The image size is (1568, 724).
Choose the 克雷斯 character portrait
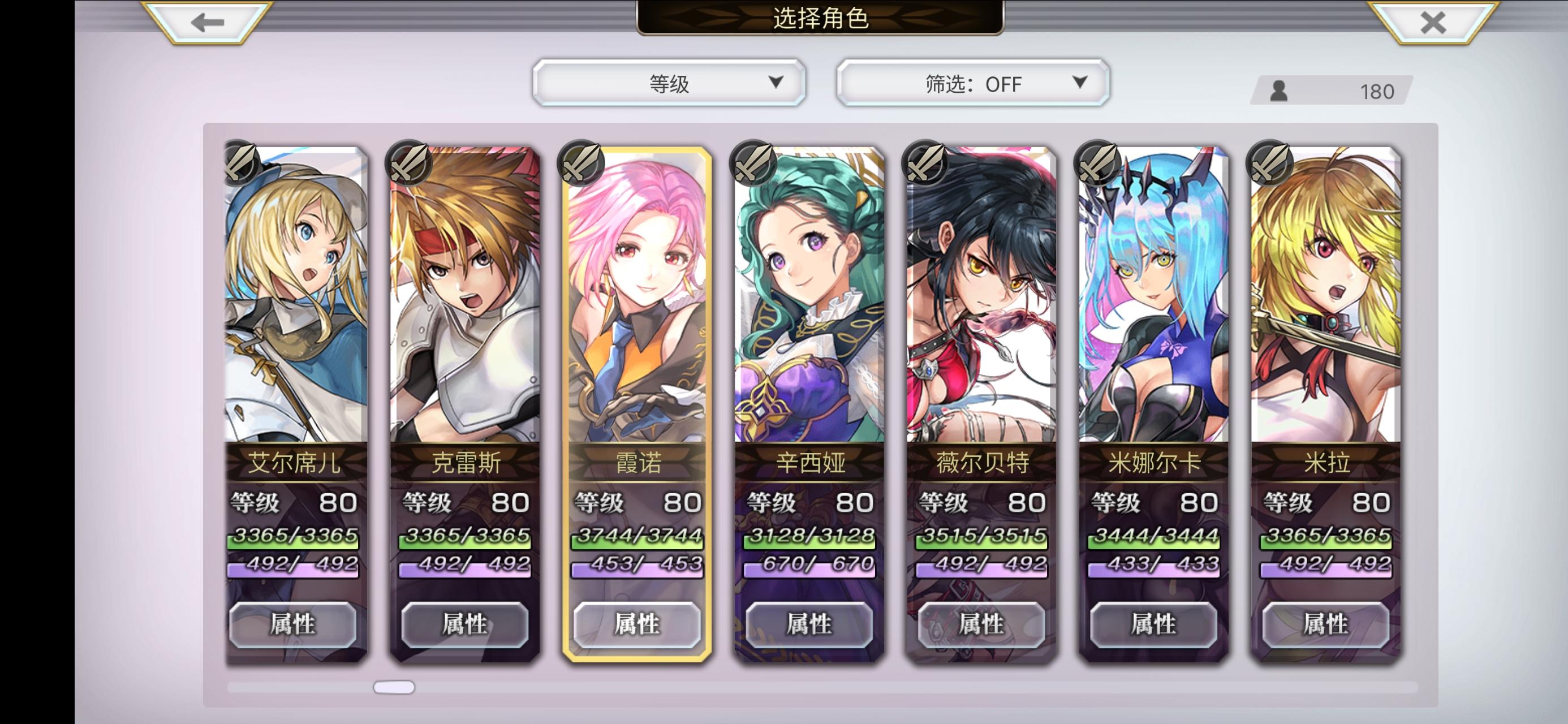click(x=465, y=295)
